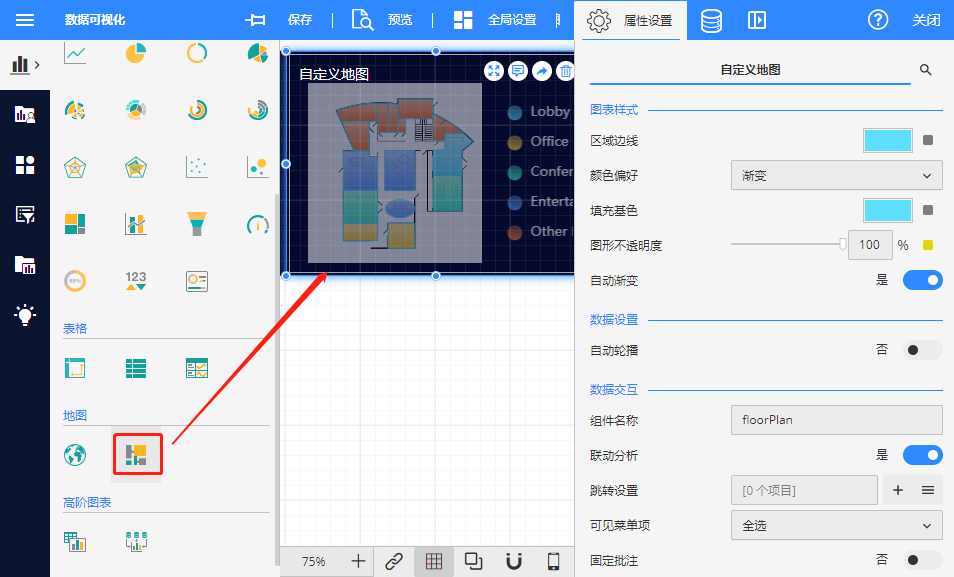The height and width of the screenshot is (577, 954).
Task: Click the data source database icon
Action: 711,20
